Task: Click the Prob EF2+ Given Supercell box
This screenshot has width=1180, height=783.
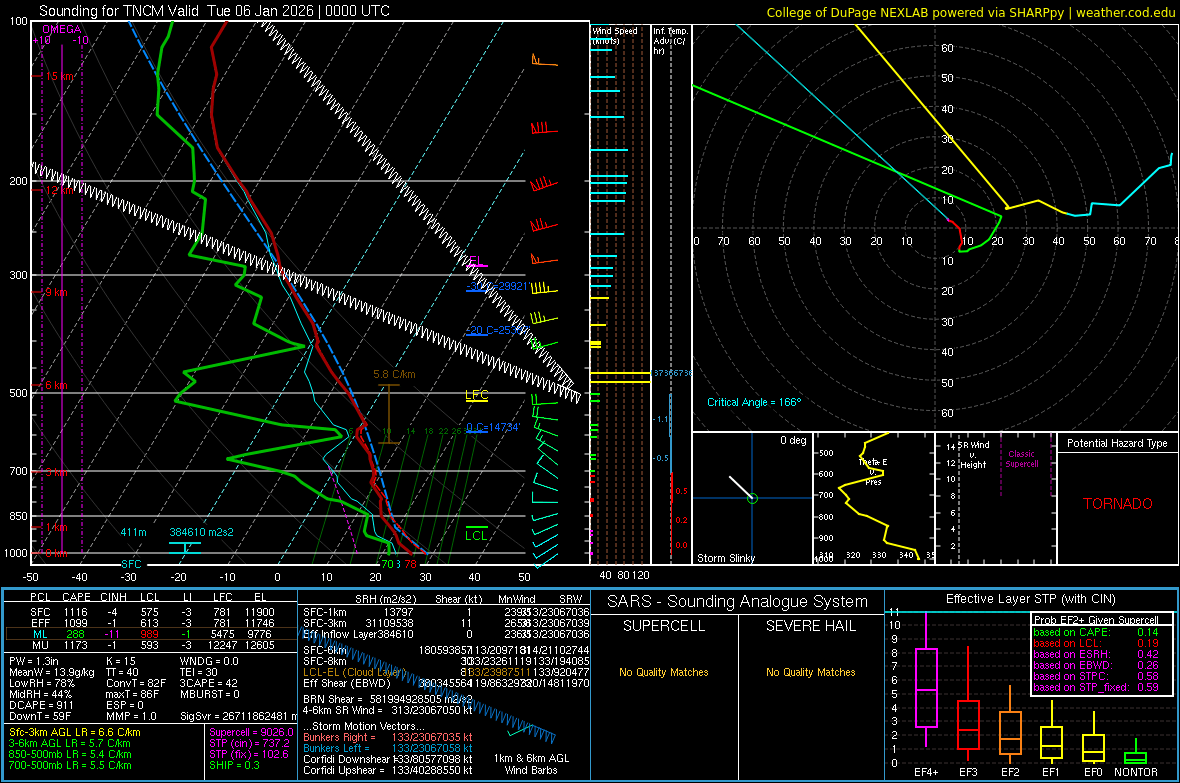Action: [x=1097, y=654]
